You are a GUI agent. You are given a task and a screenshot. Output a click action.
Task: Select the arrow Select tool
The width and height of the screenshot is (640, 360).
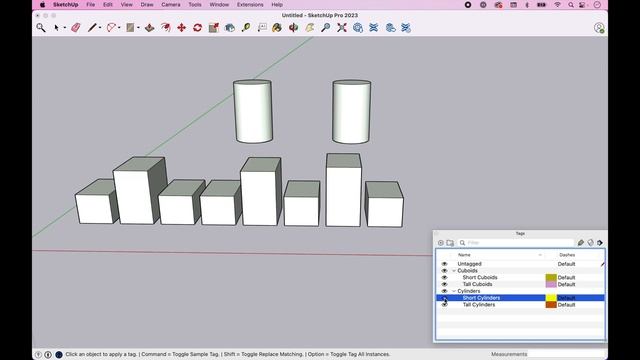(x=56, y=27)
